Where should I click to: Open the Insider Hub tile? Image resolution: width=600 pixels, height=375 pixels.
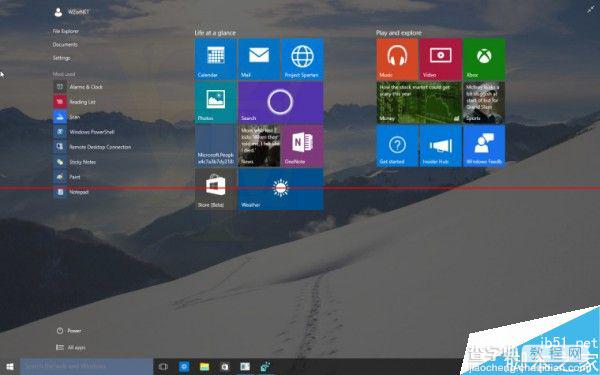[x=440, y=146]
